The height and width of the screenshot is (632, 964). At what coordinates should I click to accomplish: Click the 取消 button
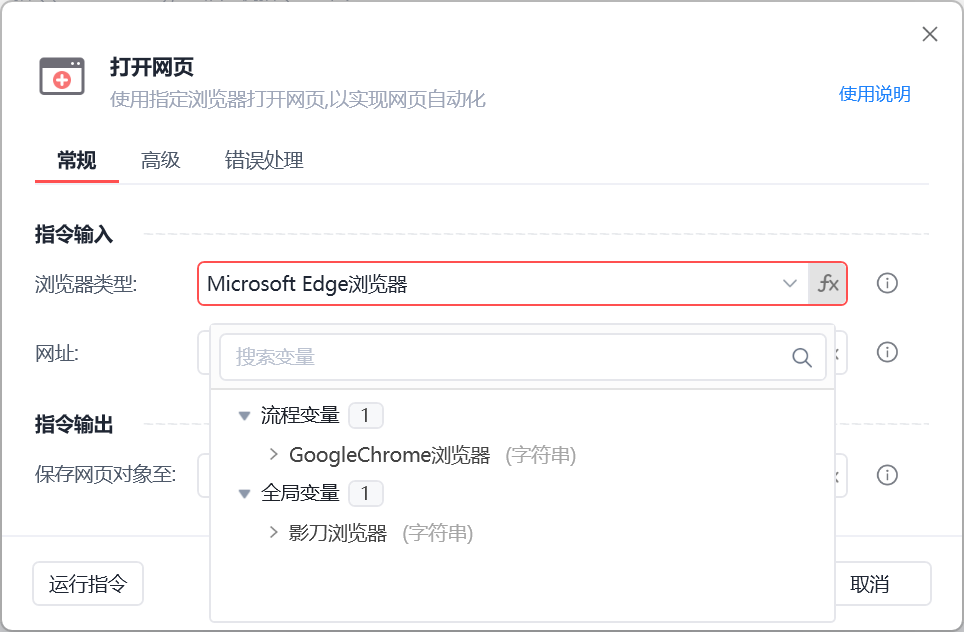pyautogui.click(x=870, y=584)
